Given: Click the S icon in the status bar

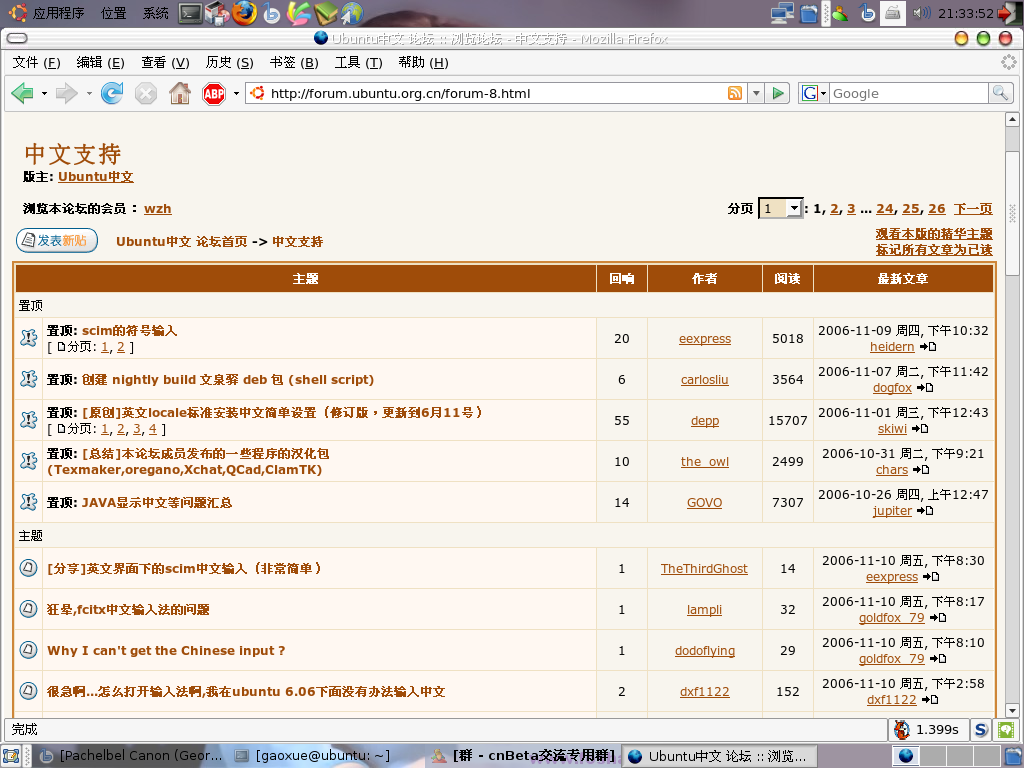Looking at the screenshot, I should point(980,729).
